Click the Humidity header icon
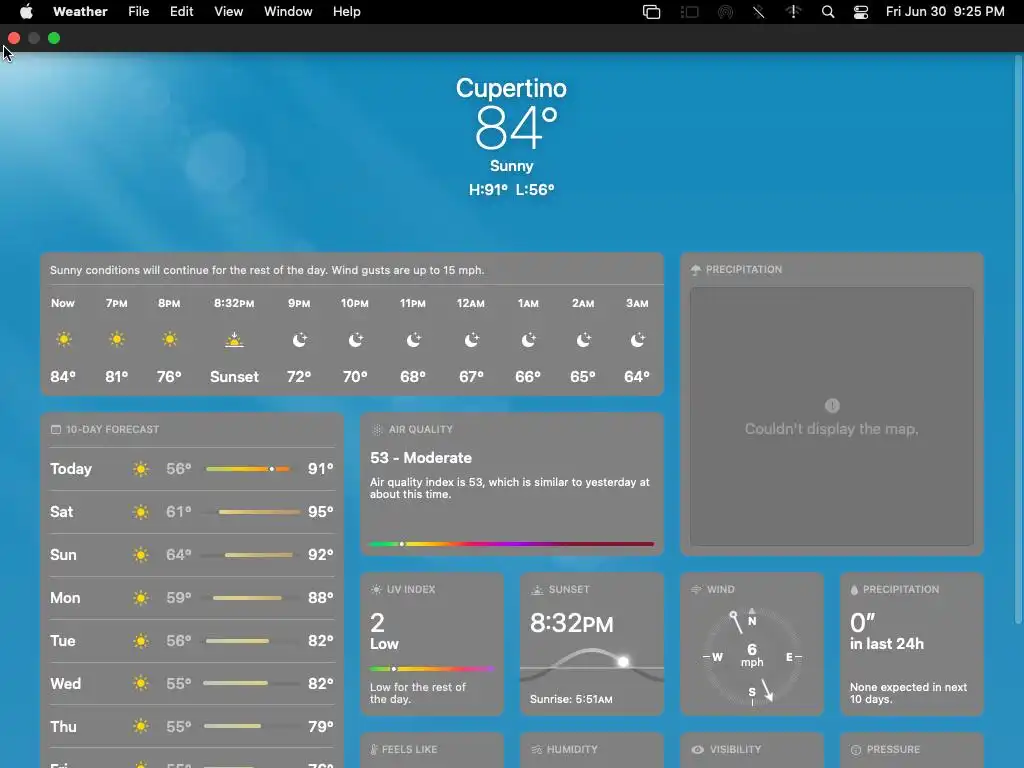The width and height of the screenshot is (1024, 768). coord(537,749)
